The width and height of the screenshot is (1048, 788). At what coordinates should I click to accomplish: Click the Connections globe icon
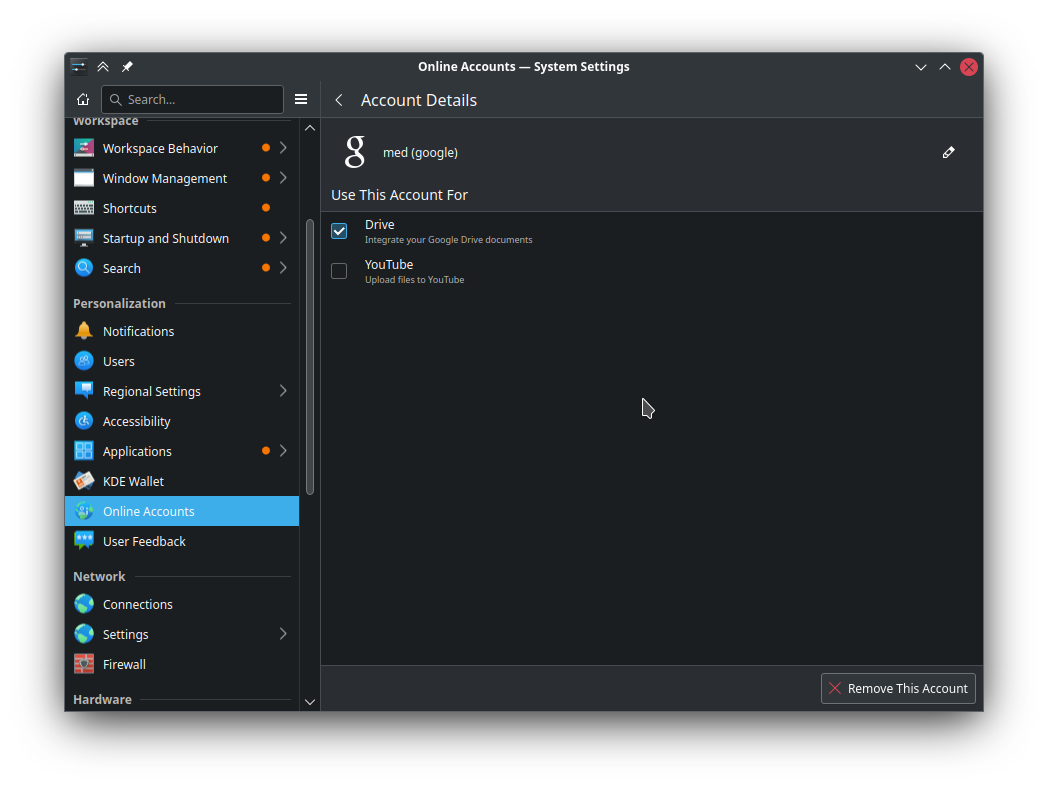tap(84, 604)
